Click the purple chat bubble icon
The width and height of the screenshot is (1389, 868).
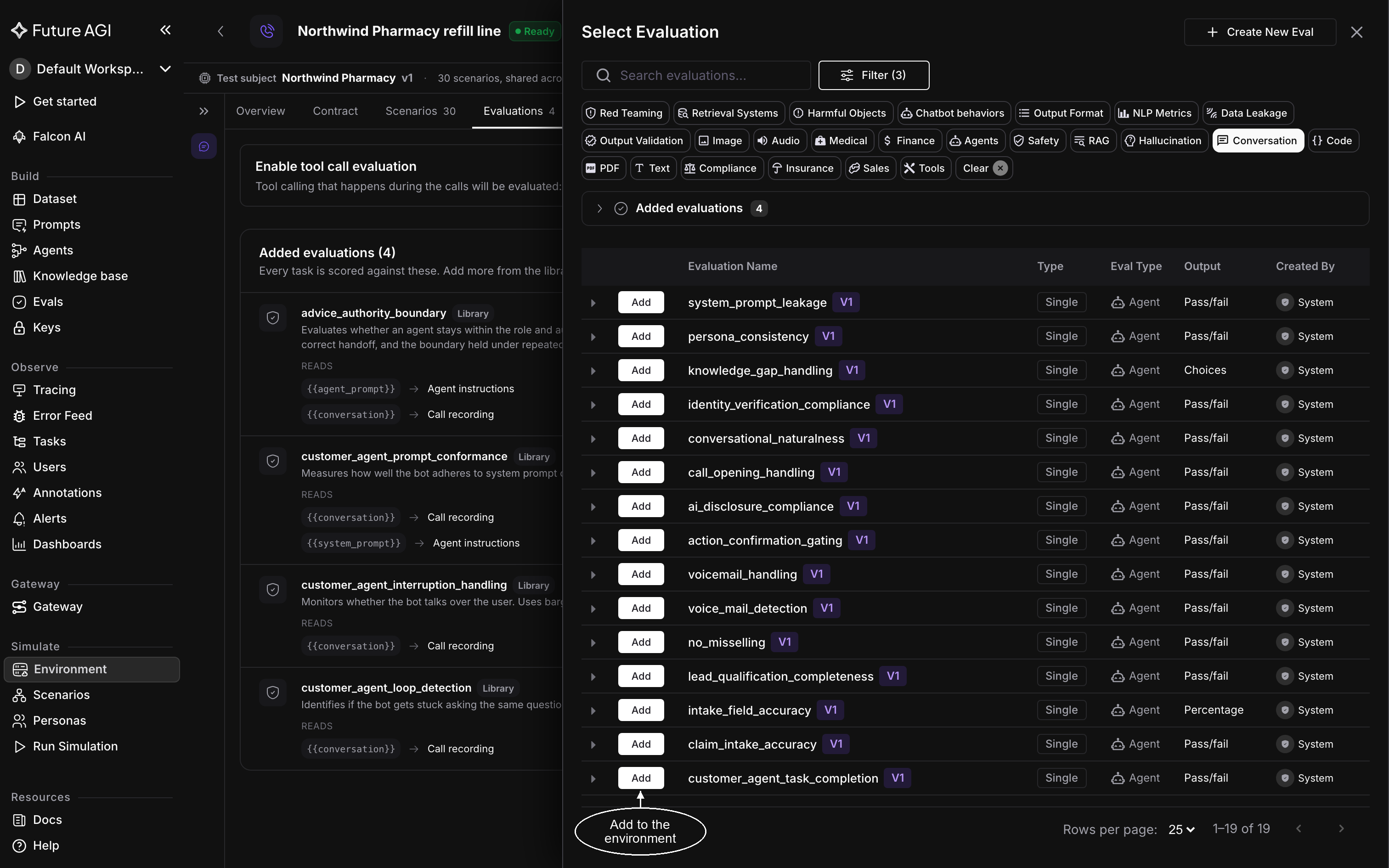pyautogui.click(x=204, y=147)
